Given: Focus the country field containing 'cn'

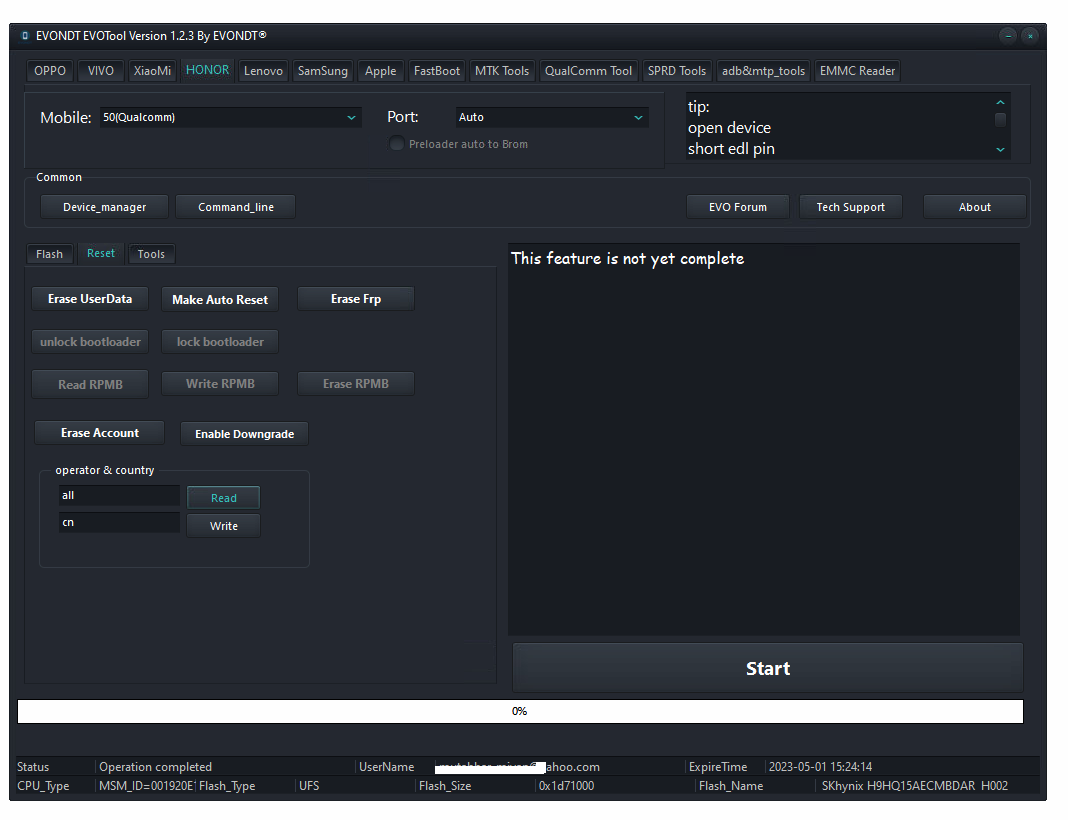Looking at the screenshot, I should point(119,522).
